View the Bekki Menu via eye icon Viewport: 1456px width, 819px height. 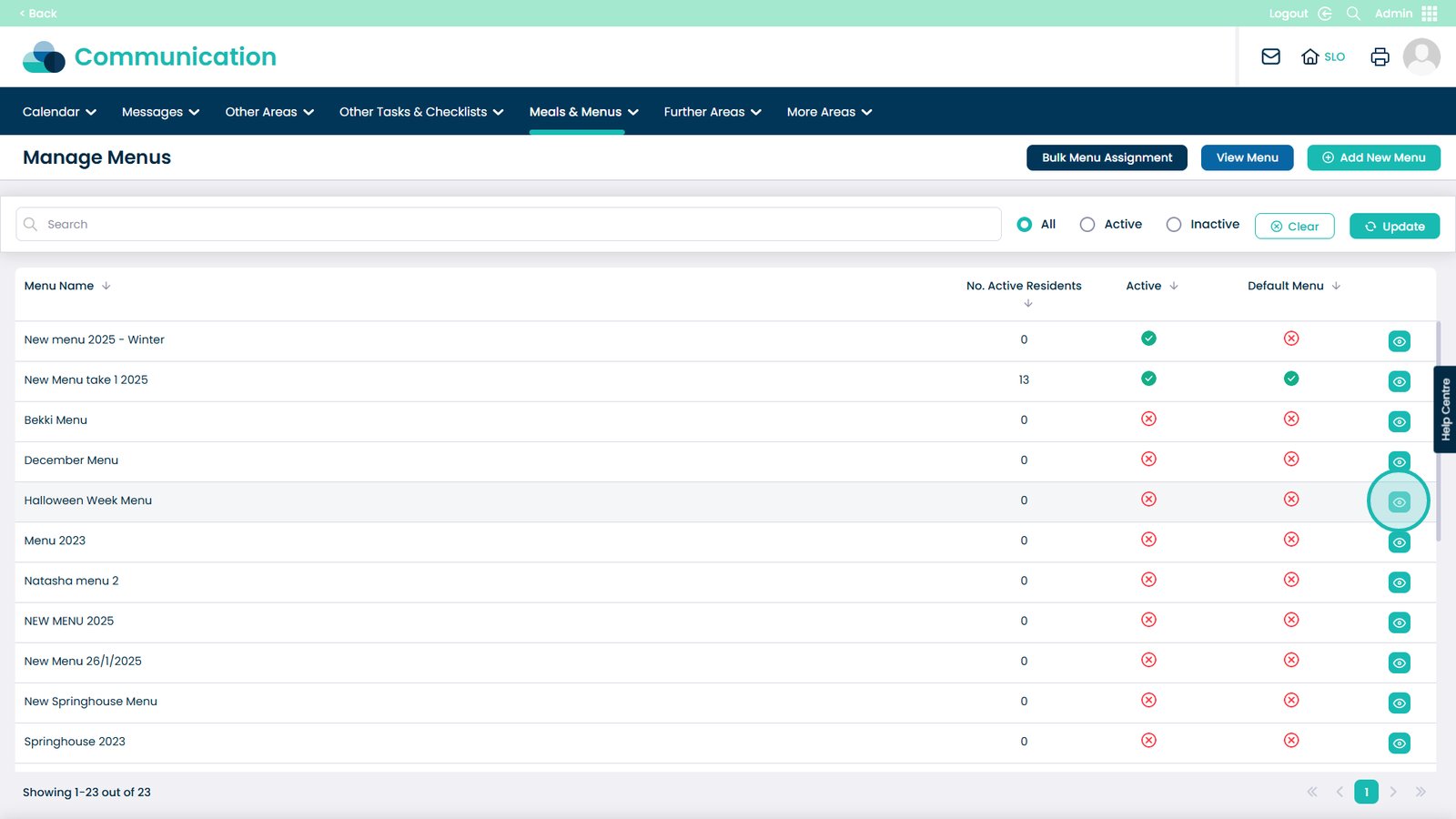[x=1399, y=422]
